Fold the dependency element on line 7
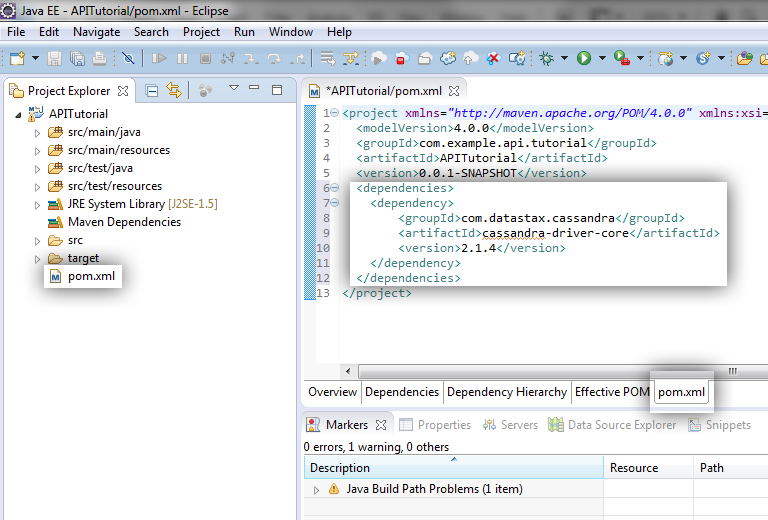The image size is (768, 520). tap(335, 203)
